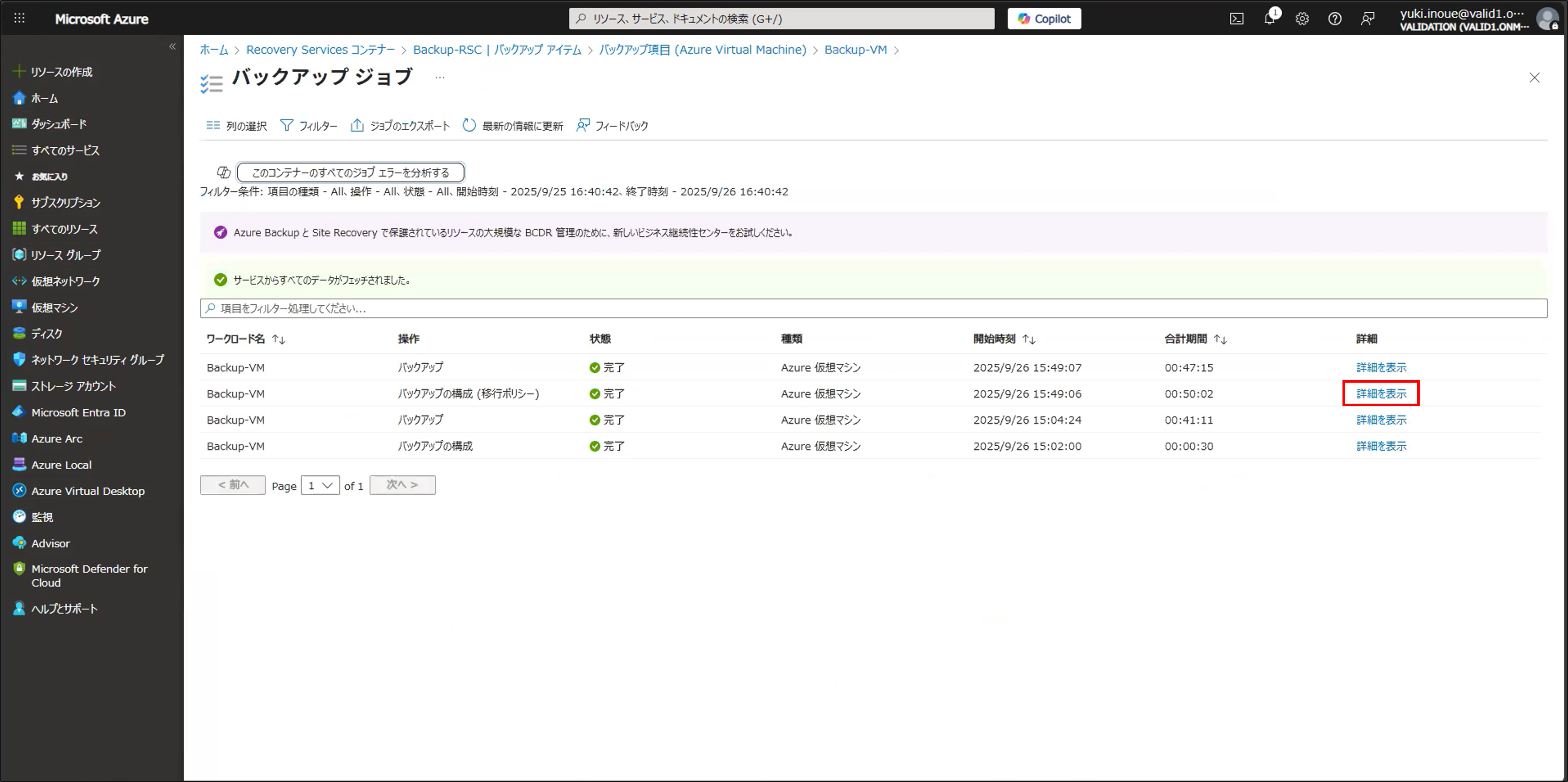Screen dimensions: 1568x782
Task: Collapse the left sidebar with chevrons
Action: coord(172,46)
